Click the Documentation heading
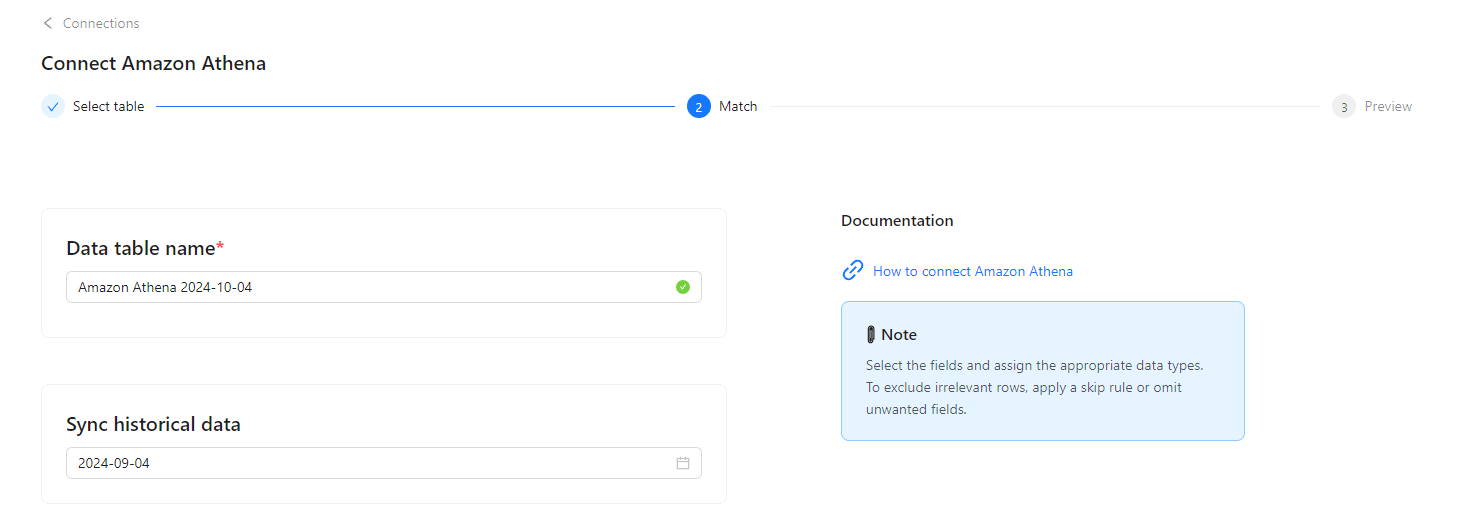This screenshot has width=1459, height=517. click(x=897, y=221)
